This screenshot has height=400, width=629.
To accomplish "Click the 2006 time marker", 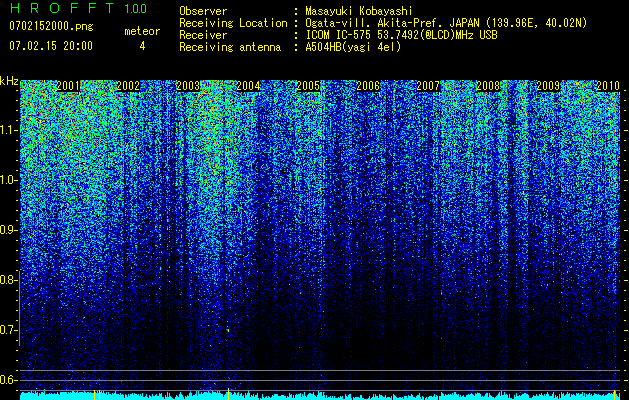I will (x=368, y=86).
